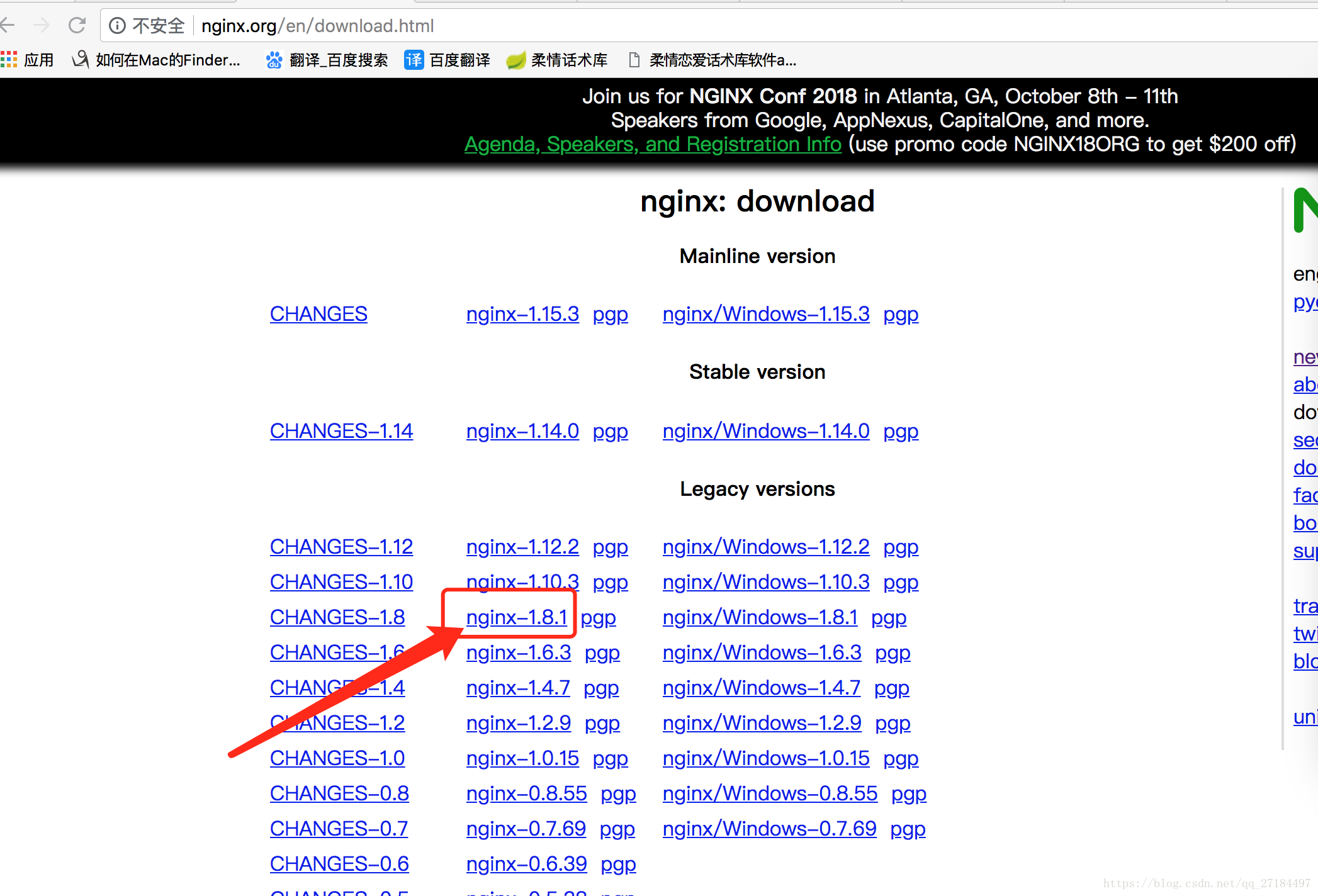Open CHANGES-0.6 link
Image resolution: width=1318 pixels, height=896 pixels.
tap(339, 864)
